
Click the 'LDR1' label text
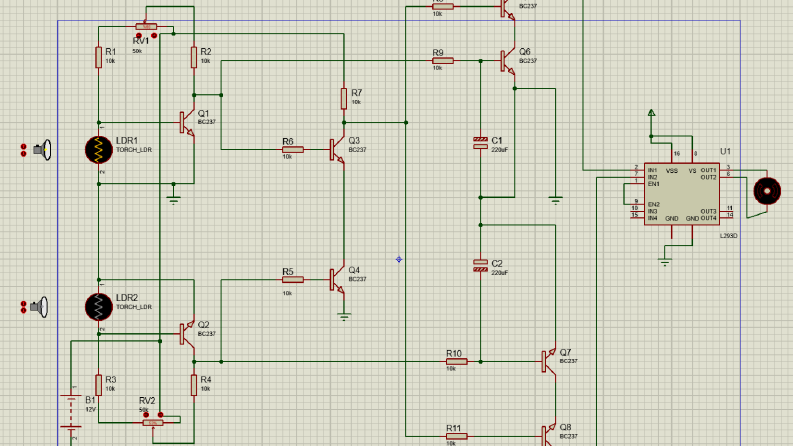127,141
